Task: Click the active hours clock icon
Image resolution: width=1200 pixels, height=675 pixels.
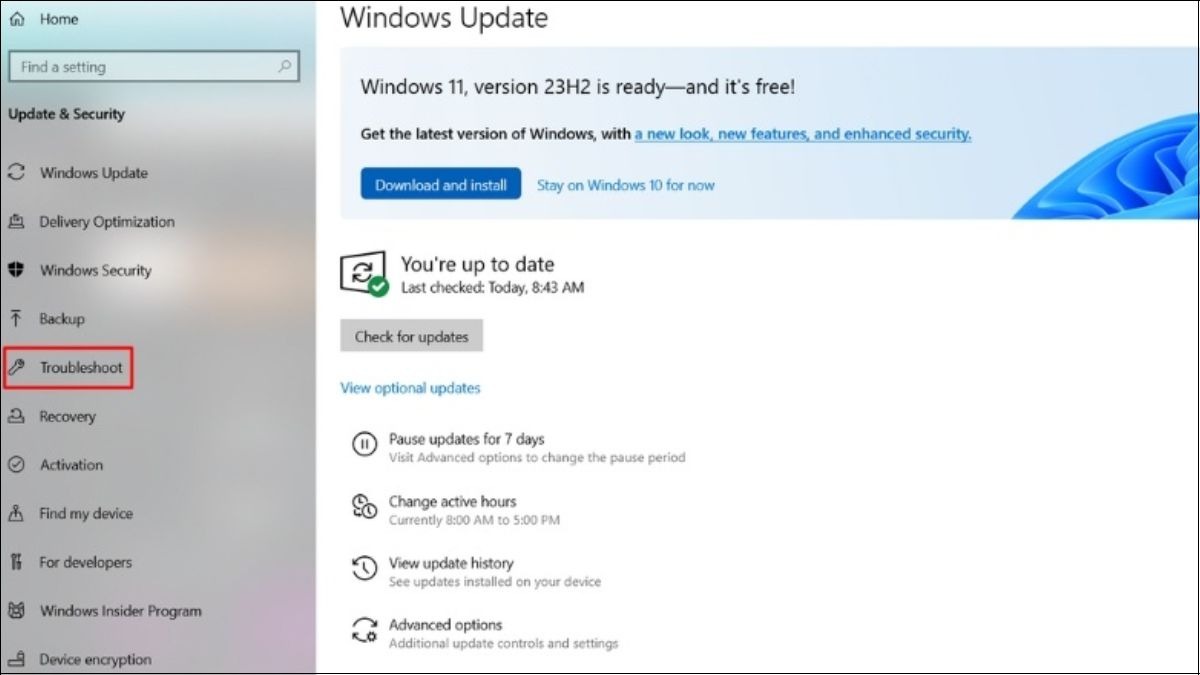Action: click(x=364, y=507)
